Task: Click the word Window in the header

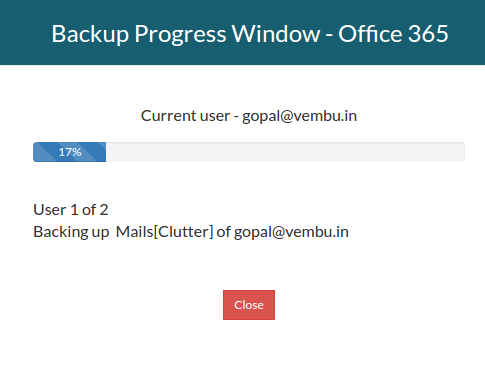Action: [276, 34]
